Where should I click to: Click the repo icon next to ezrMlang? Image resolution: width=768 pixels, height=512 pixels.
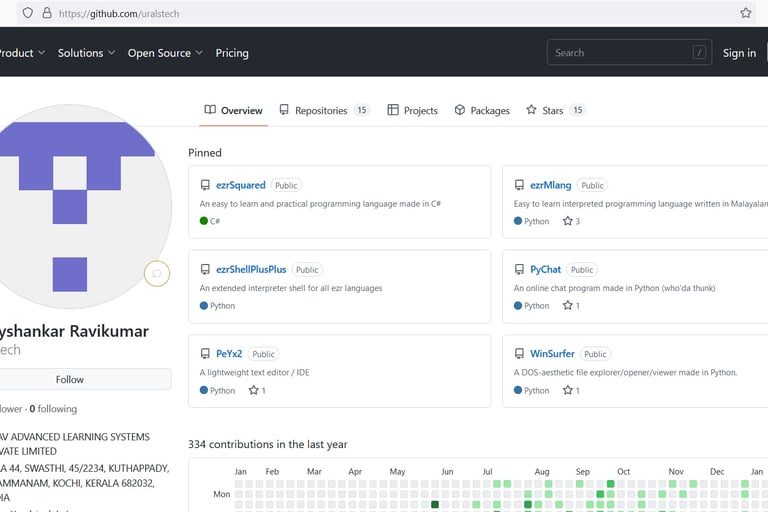coord(519,185)
